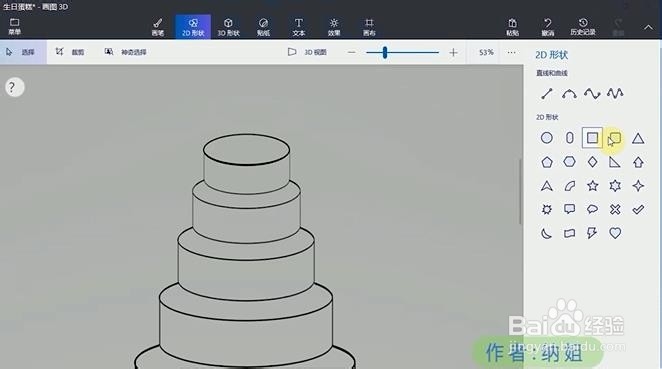
Task: Click the Paste button
Action: tap(513, 27)
